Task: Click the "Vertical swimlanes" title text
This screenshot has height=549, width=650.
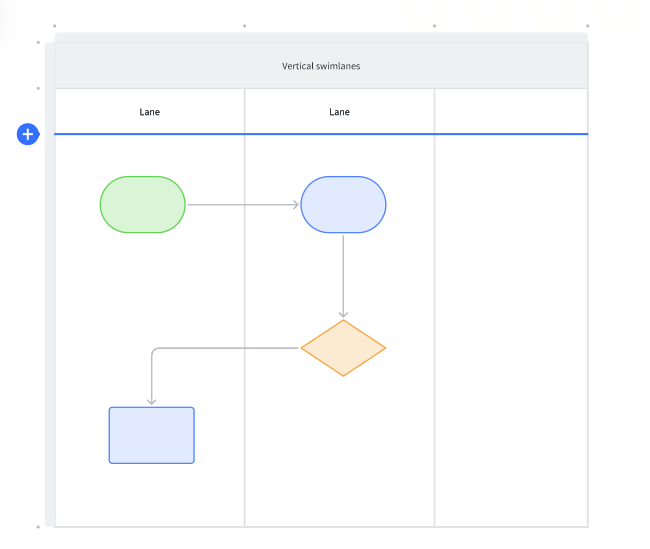Action: point(320,66)
